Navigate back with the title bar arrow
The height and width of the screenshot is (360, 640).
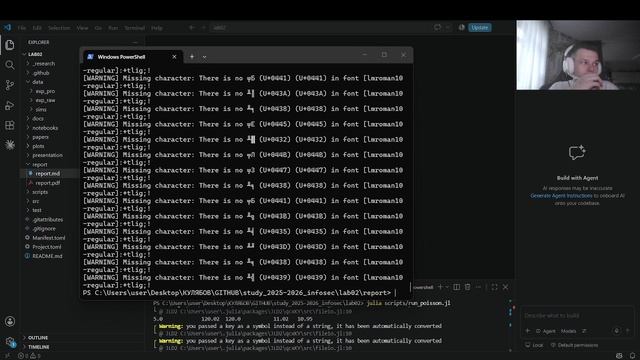(x=191, y=28)
